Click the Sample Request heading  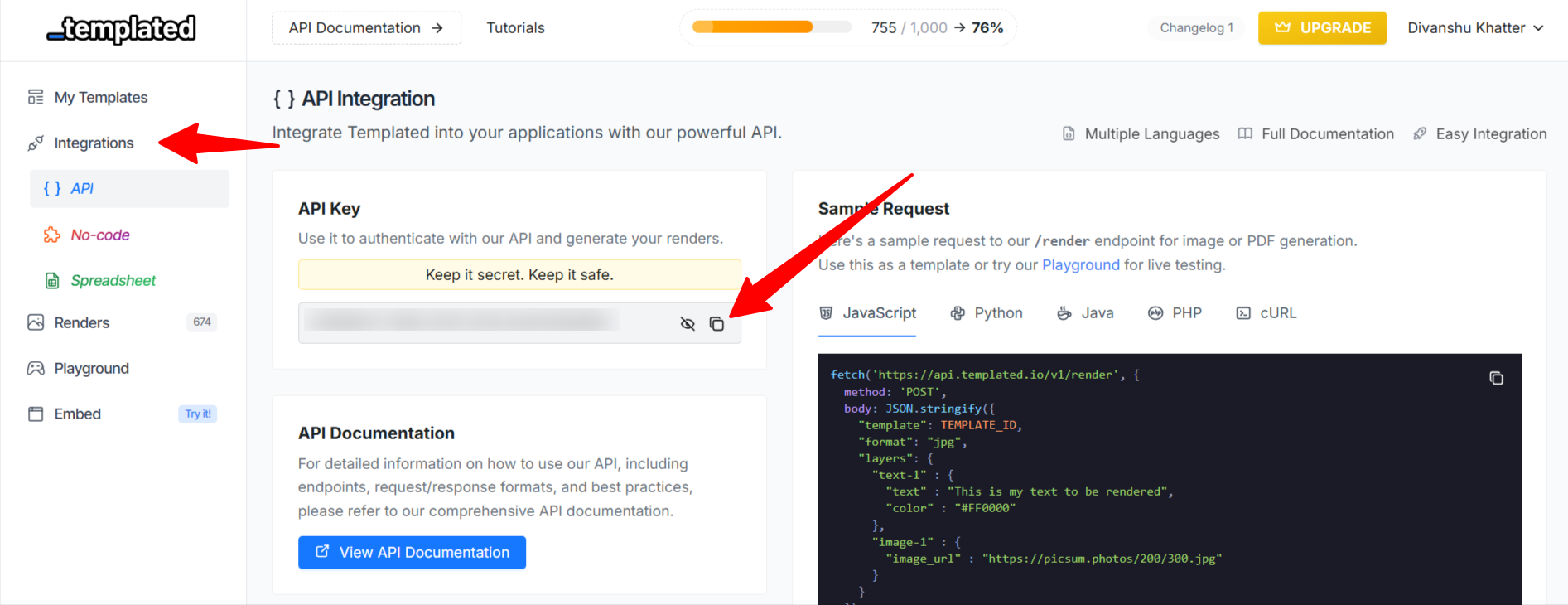[884, 209]
